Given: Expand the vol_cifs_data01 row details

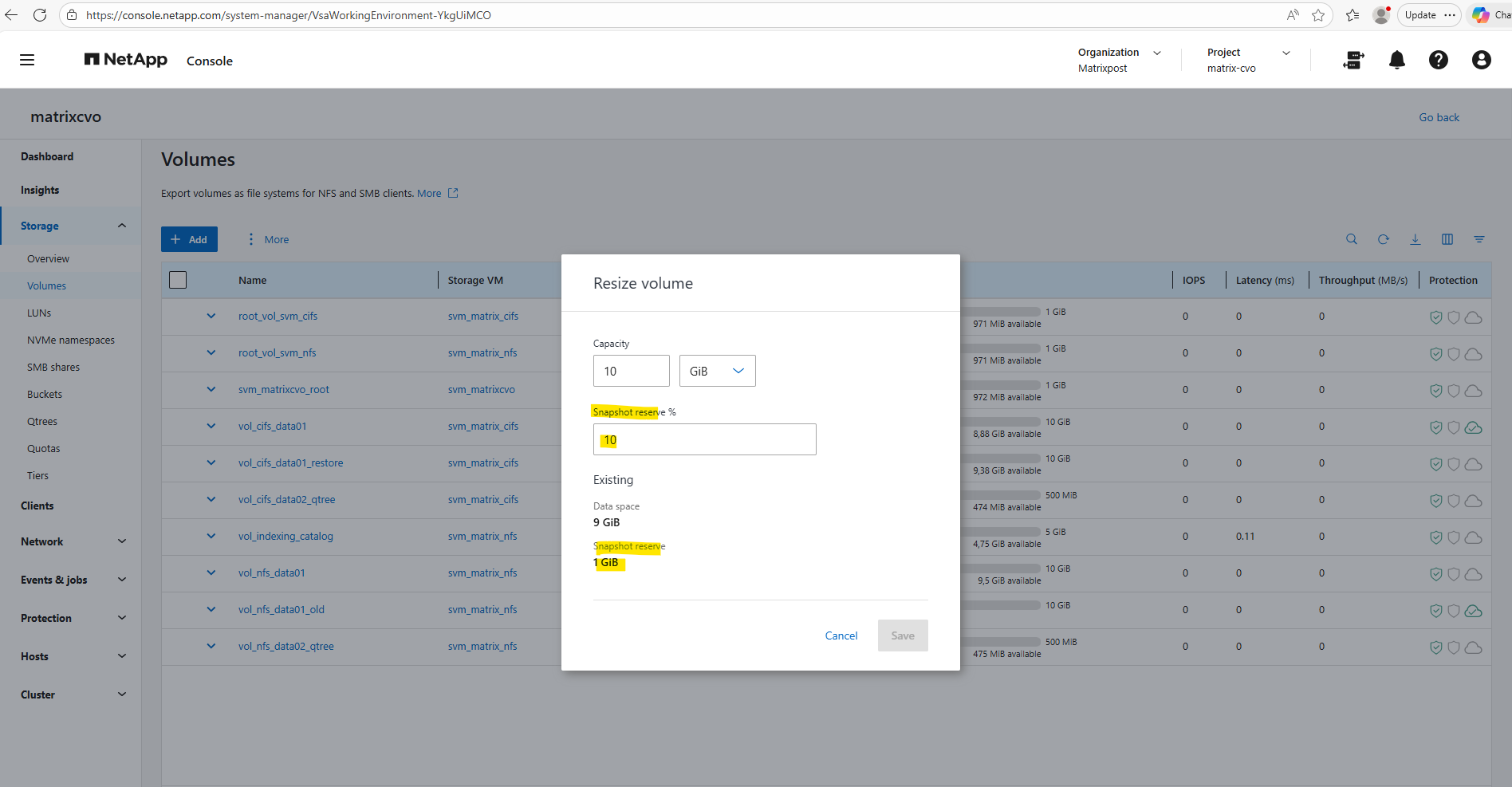Looking at the screenshot, I should pos(211,426).
